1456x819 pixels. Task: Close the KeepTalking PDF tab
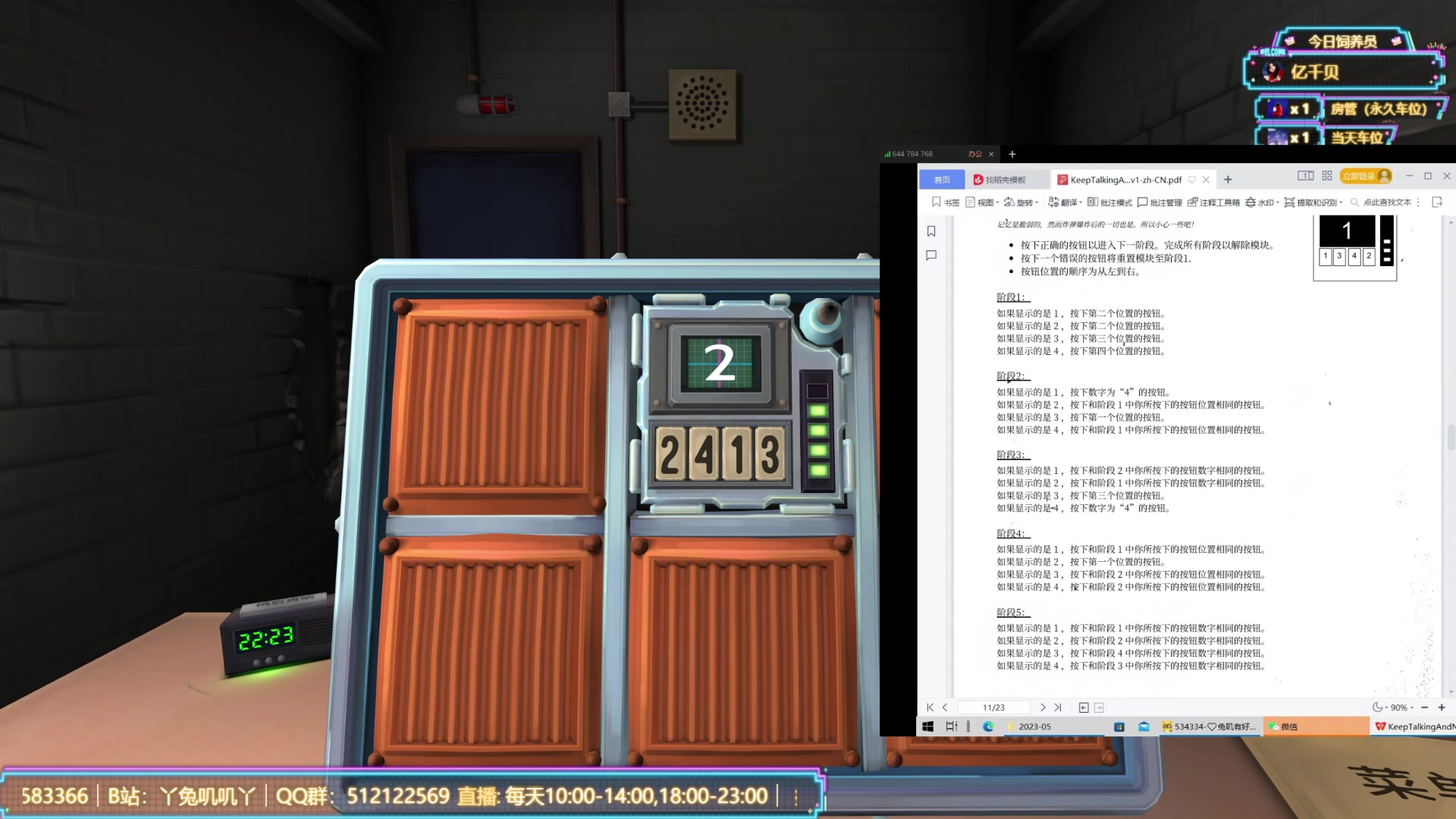pyautogui.click(x=1206, y=180)
